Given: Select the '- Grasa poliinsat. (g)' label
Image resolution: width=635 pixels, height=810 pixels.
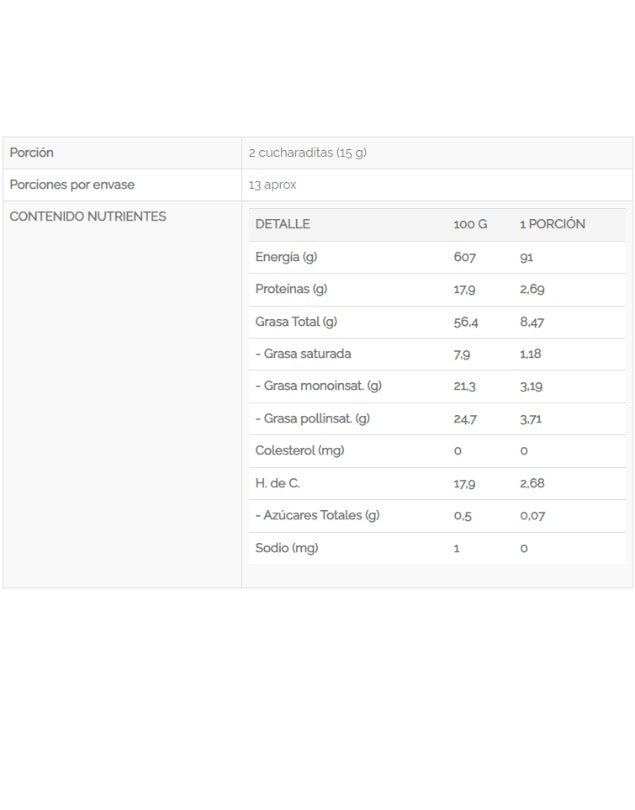Looking at the screenshot, I should pyautogui.click(x=313, y=418).
